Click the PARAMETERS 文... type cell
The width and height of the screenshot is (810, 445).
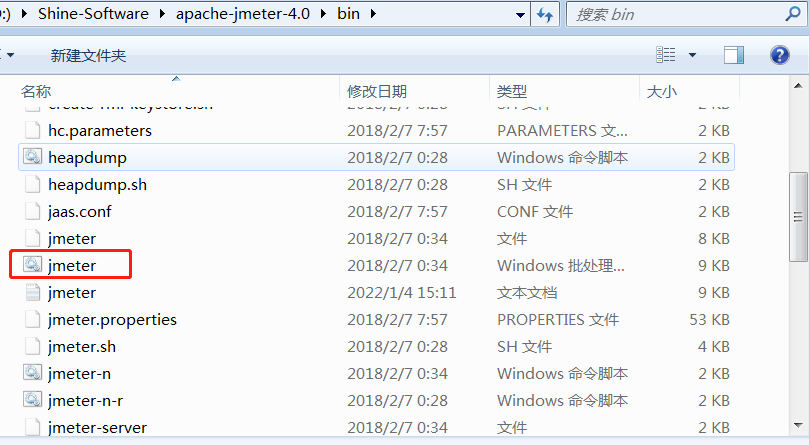click(562, 130)
